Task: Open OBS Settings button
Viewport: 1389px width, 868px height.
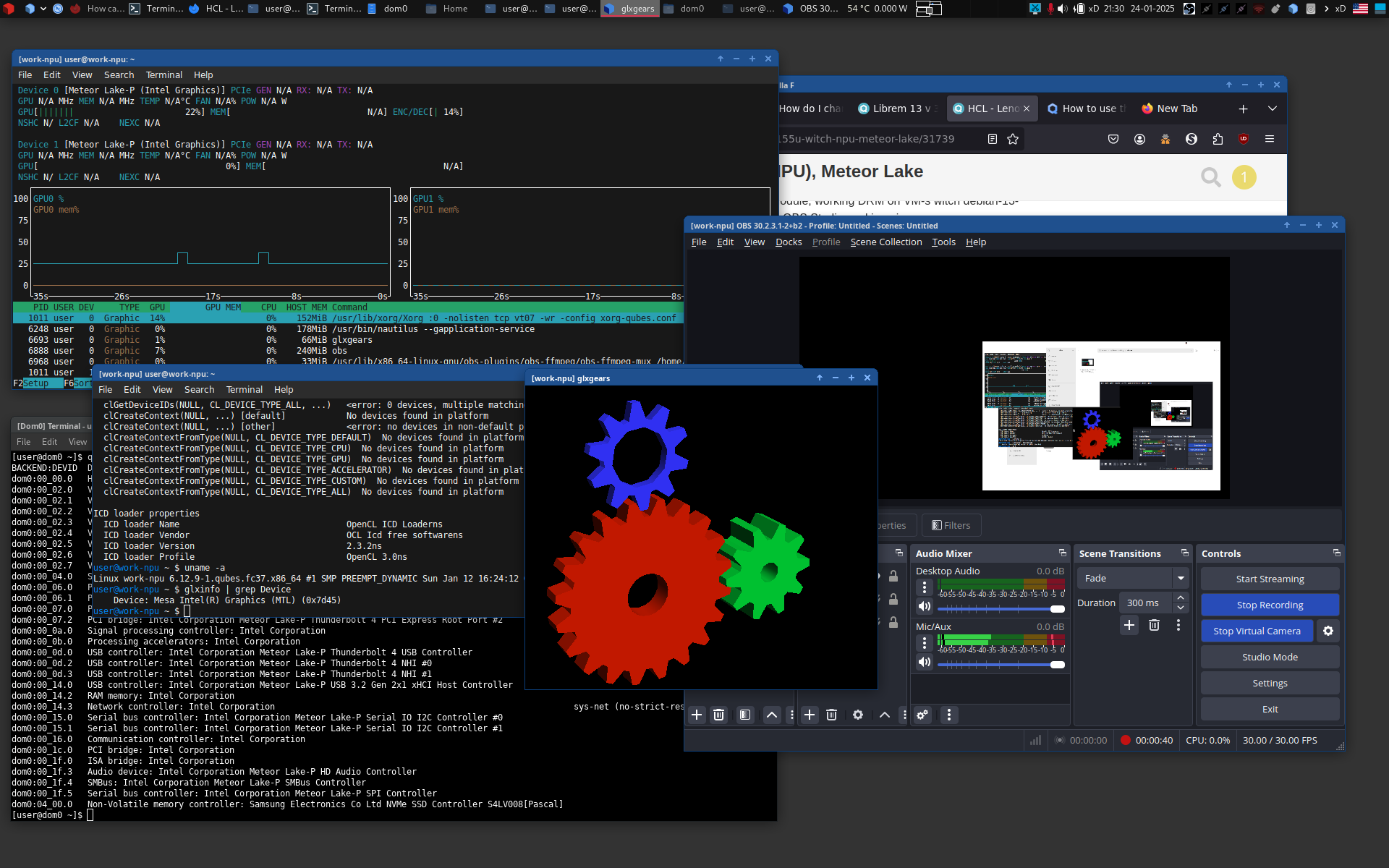Action: tap(1270, 683)
